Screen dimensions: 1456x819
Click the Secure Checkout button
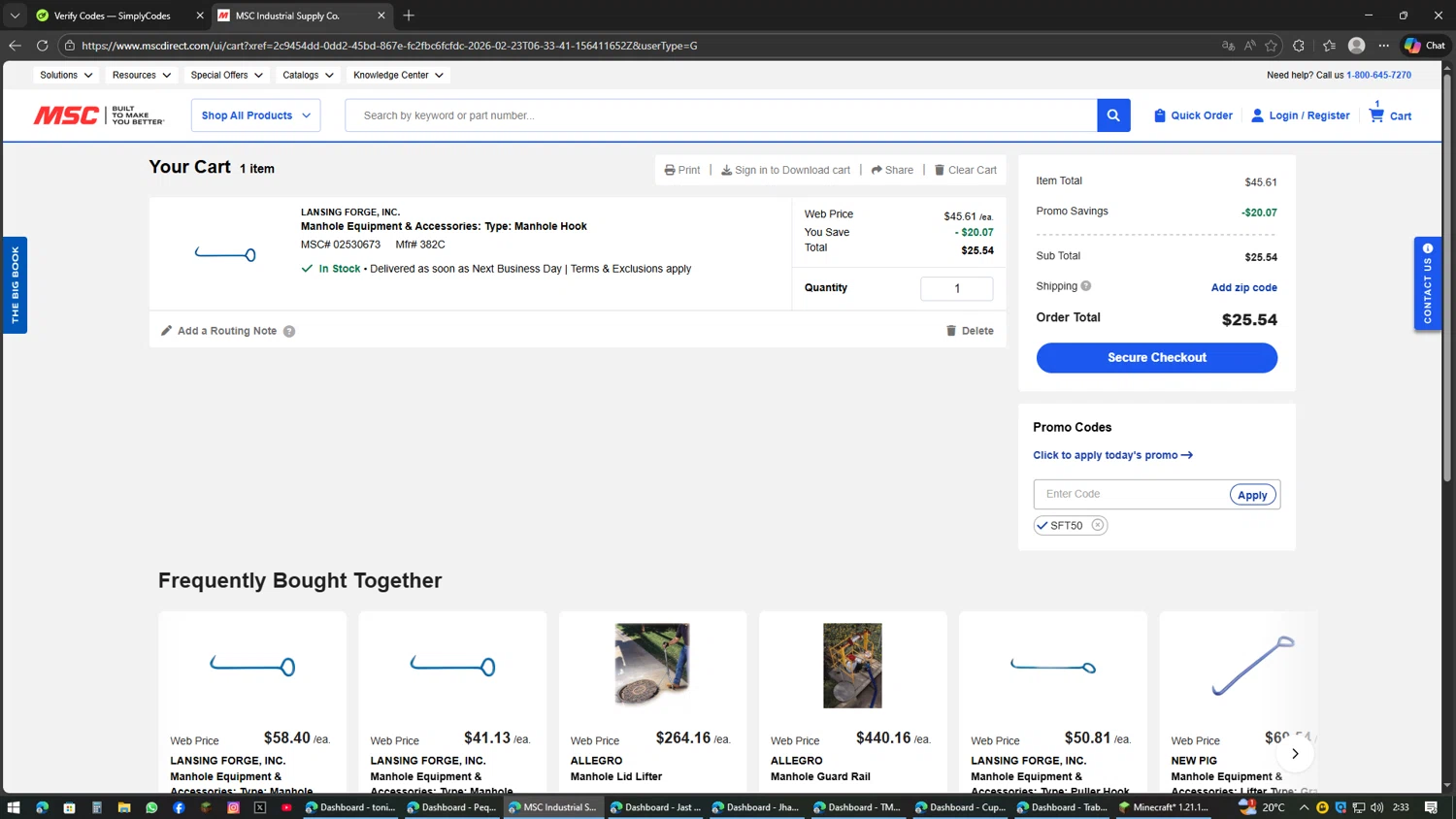pos(1156,358)
